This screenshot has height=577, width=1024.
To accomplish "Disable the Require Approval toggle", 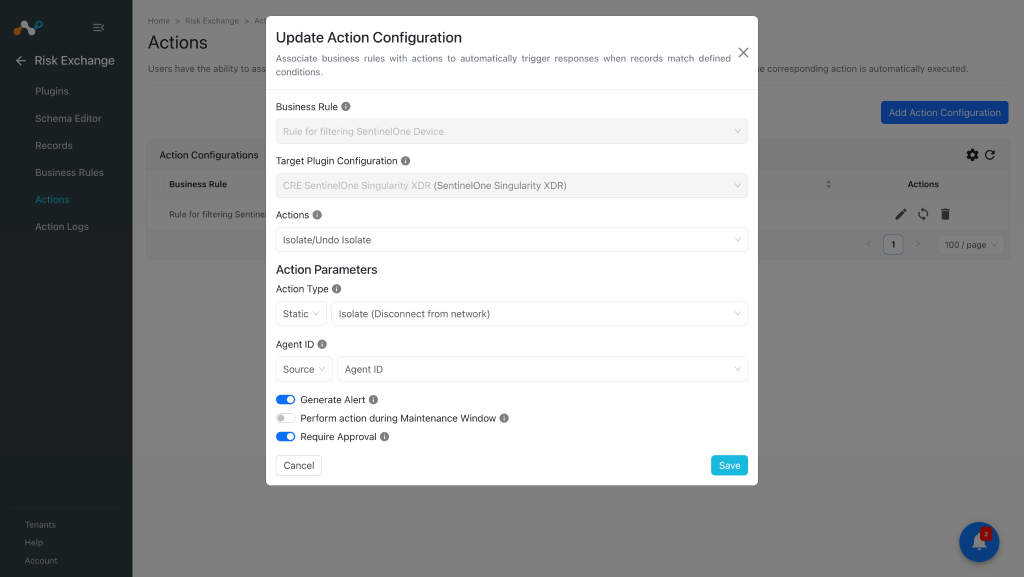I will 285,437.
